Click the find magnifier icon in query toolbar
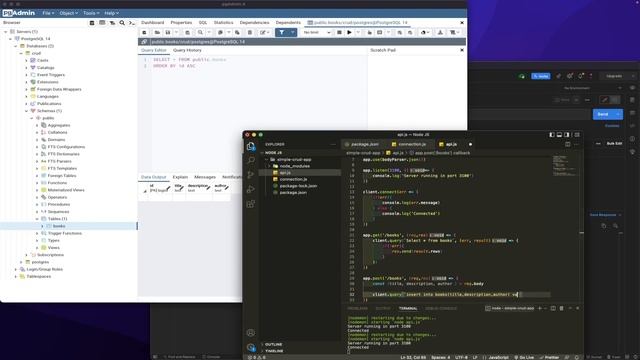This screenshot has width=640, height=360. pos(200,33)
